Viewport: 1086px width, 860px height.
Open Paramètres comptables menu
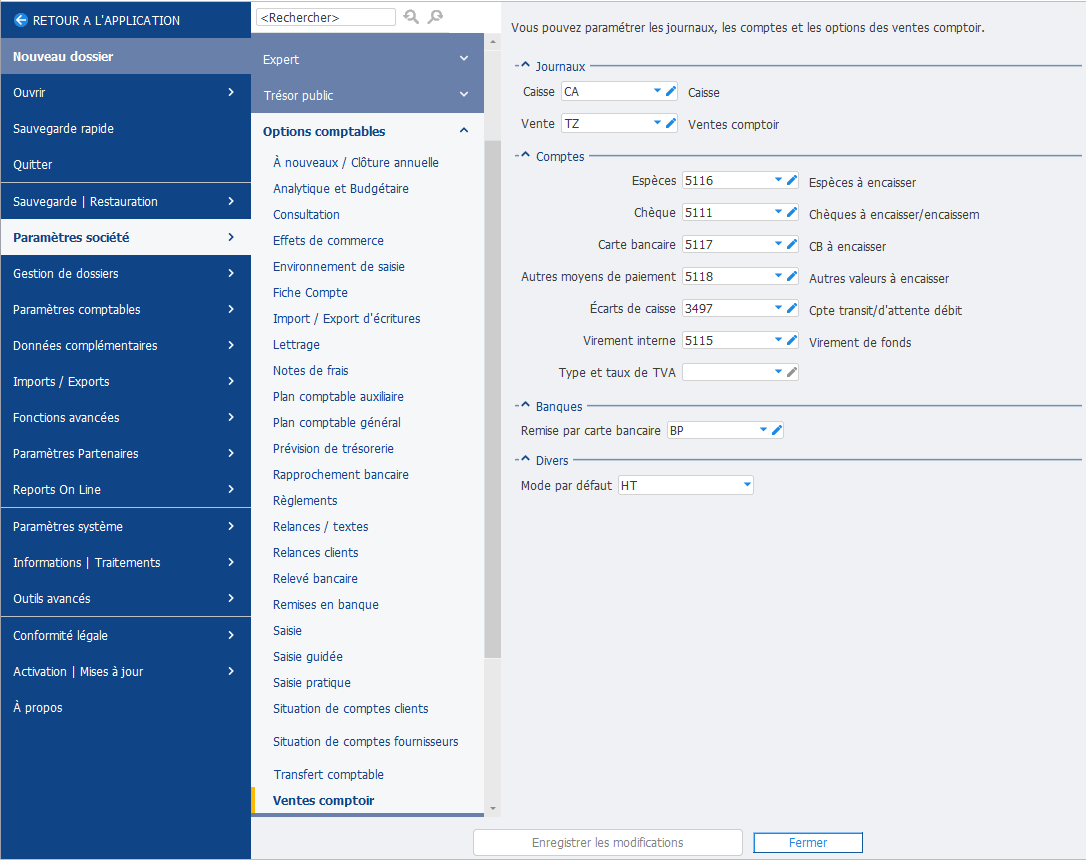point(125,310)
